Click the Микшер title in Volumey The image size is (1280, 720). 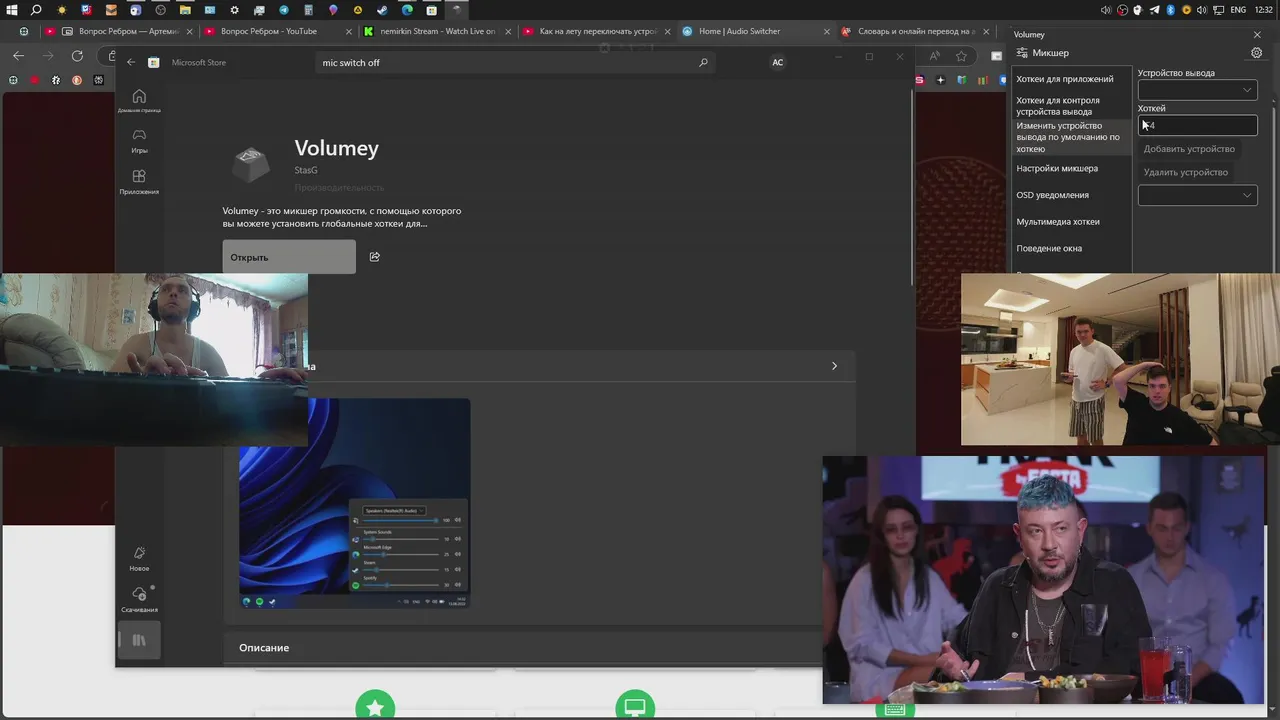tap(1050, 53)
